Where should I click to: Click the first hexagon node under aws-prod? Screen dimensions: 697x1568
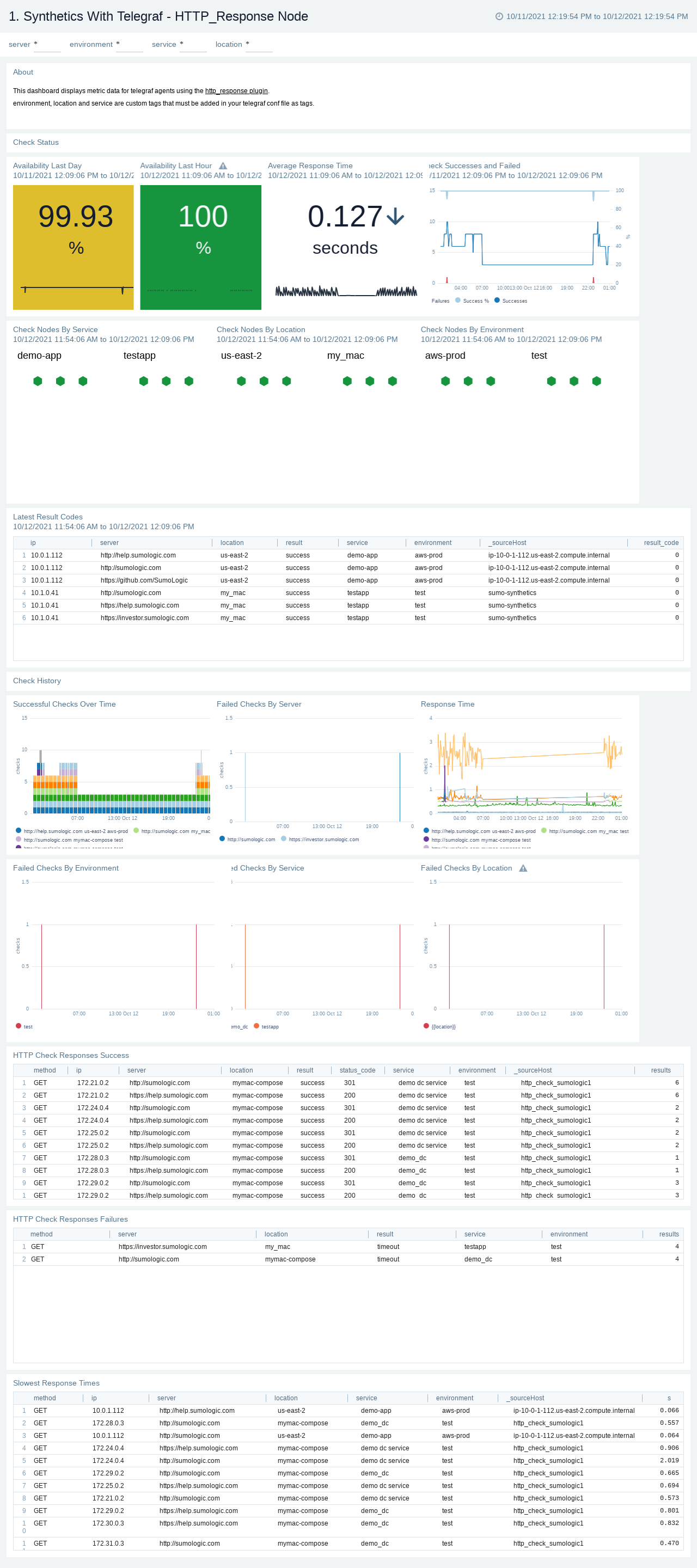point(445,381)
